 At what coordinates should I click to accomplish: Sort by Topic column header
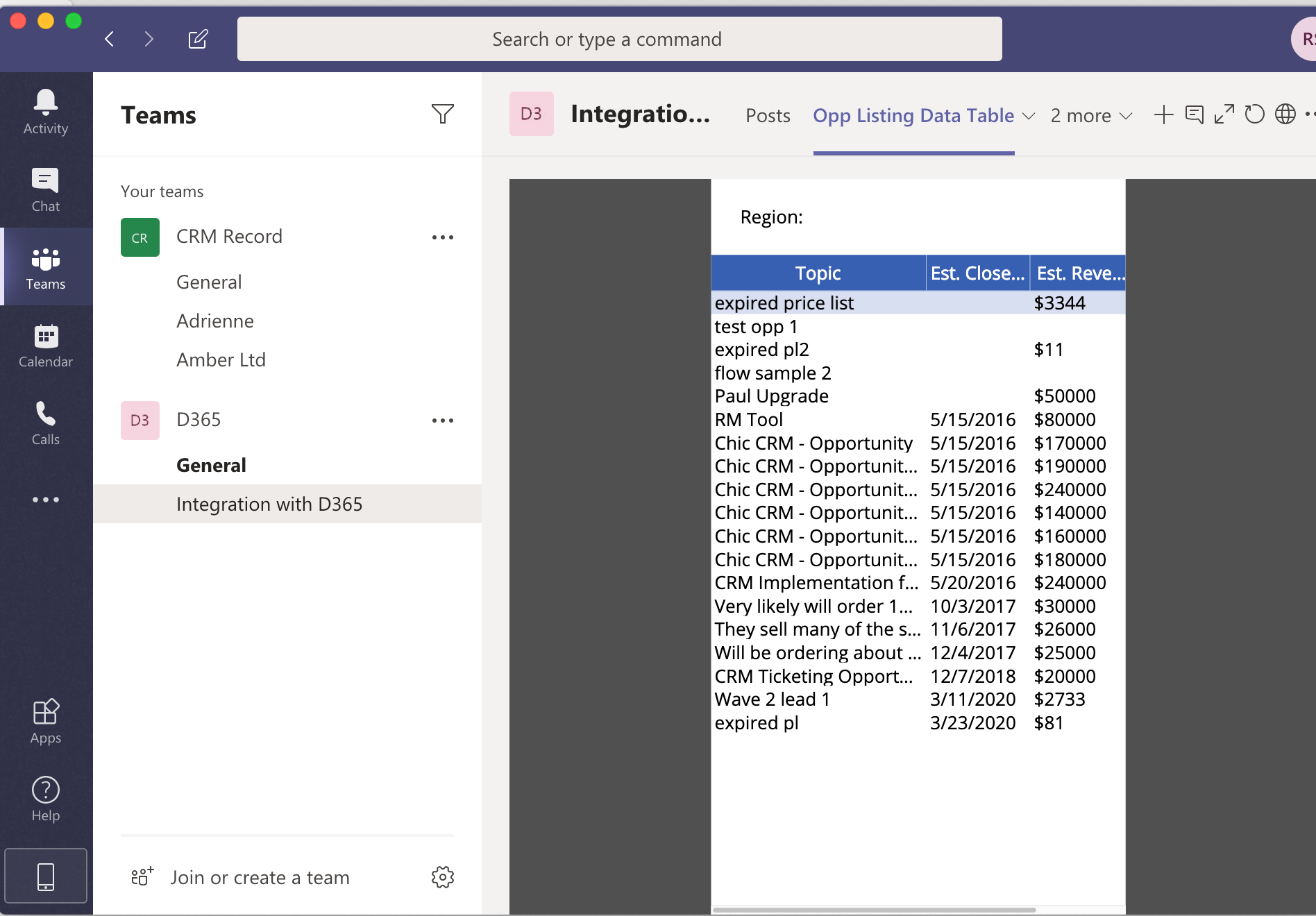[x=818, y=273]
